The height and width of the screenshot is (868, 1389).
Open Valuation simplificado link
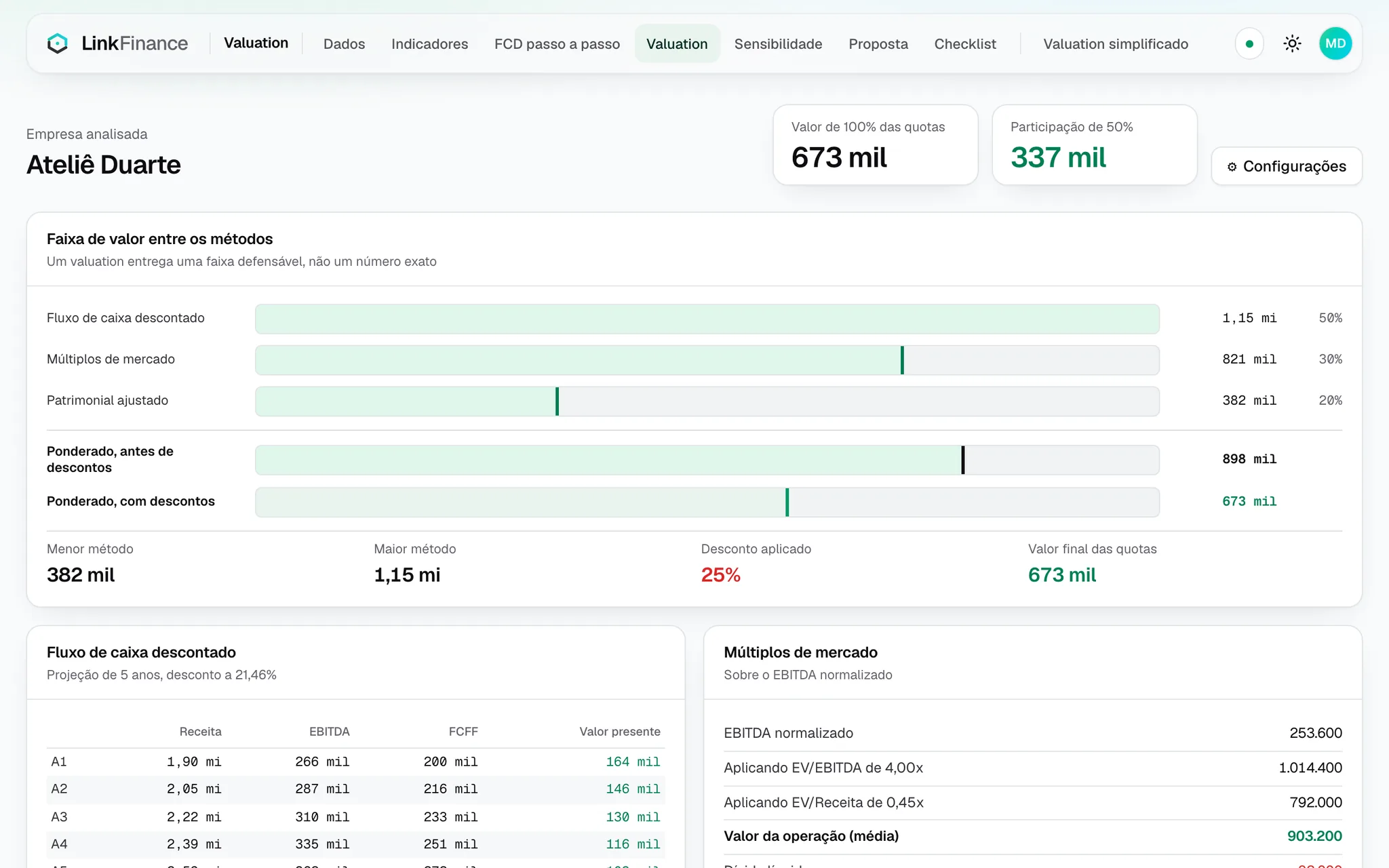click(1115, 43)
